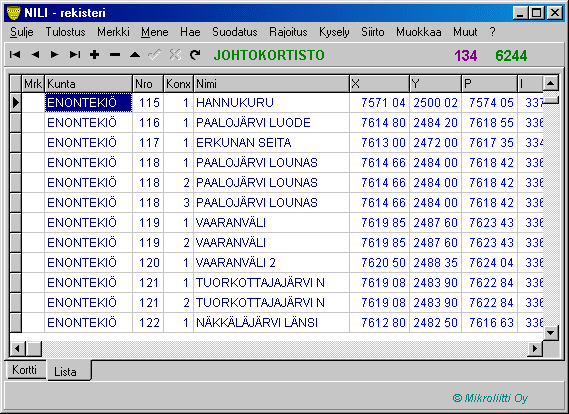Screen dimensions: 569x414
Task: Jump to last record navigator icon
Action: (x=75, y=55)
